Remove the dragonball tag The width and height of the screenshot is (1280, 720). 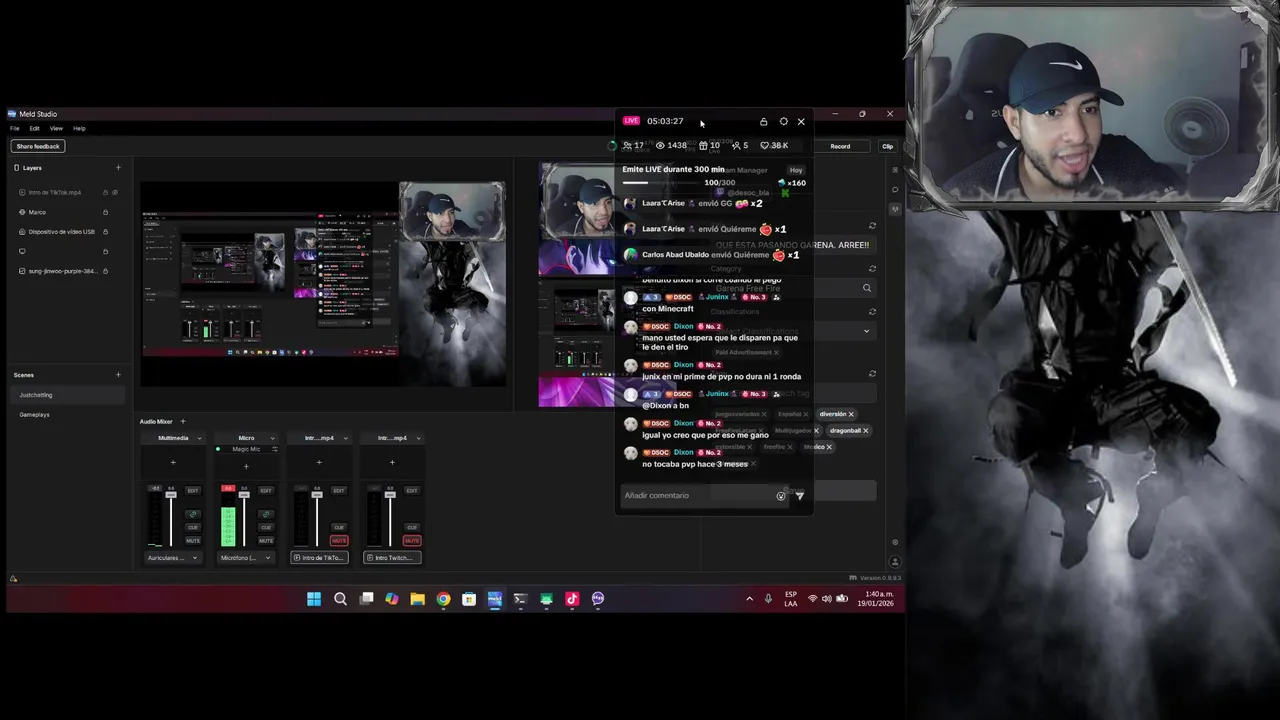tap(865, 431)
